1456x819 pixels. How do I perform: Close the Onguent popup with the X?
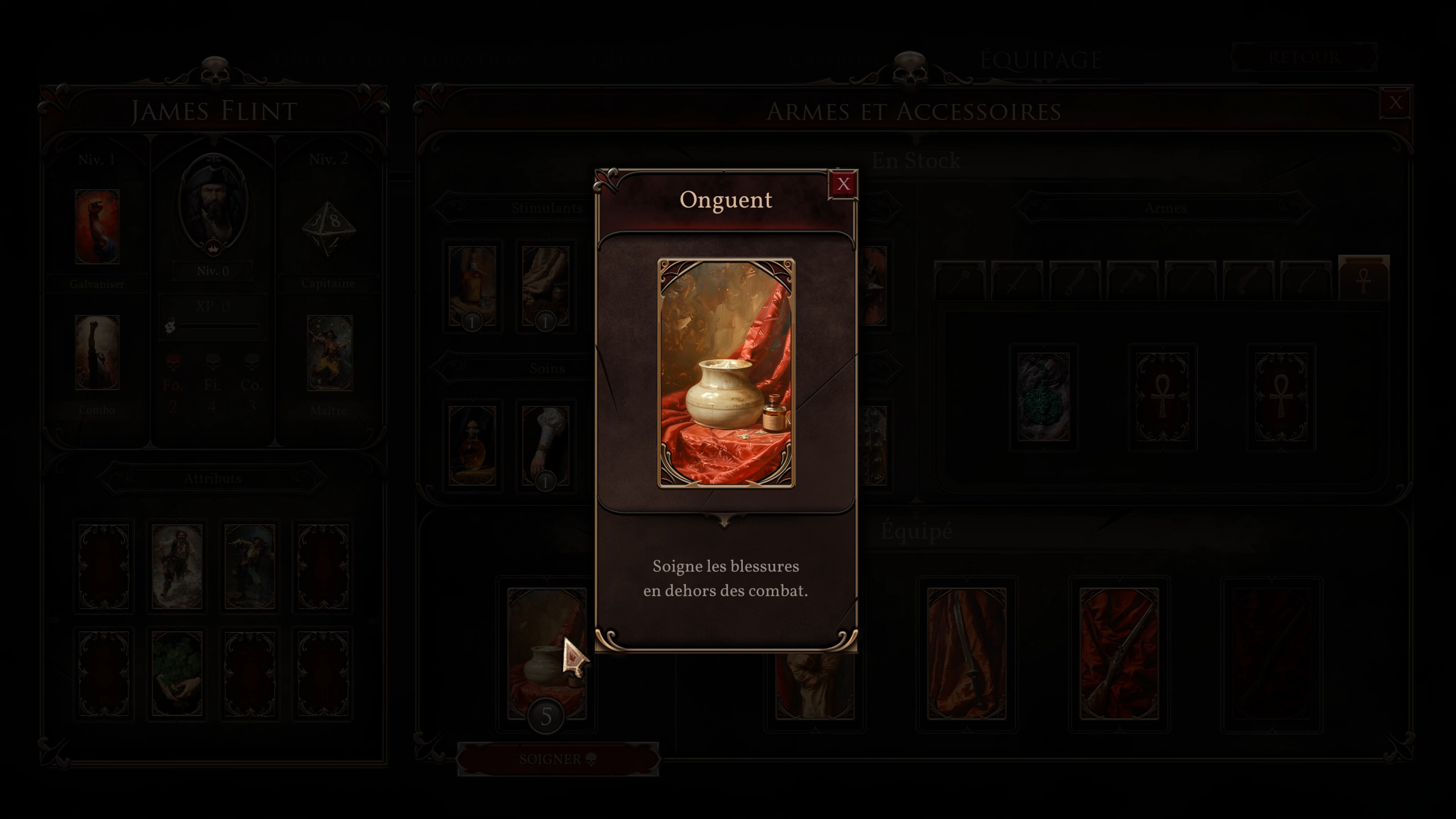pyautogui.click(x=843, y=184)
